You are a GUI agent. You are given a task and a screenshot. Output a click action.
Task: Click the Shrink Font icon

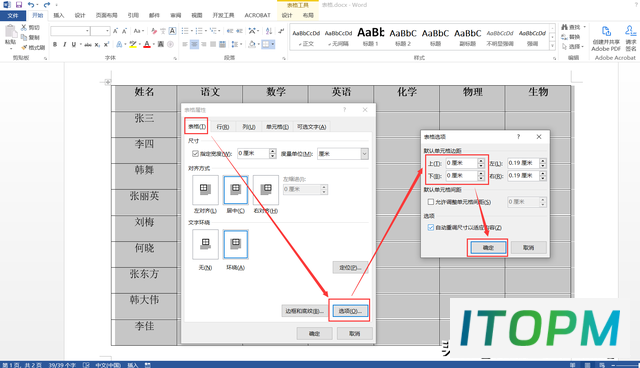tap(124, 31)
